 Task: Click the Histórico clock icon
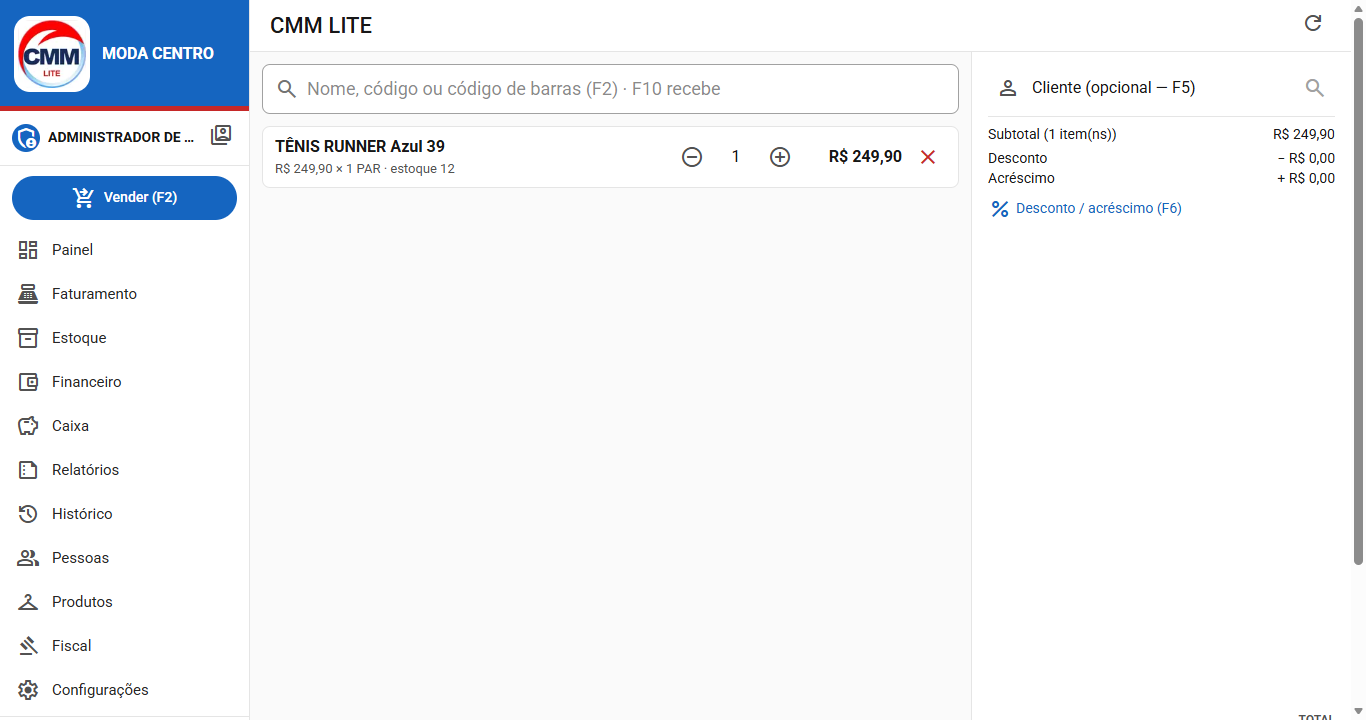pos(28,514)
